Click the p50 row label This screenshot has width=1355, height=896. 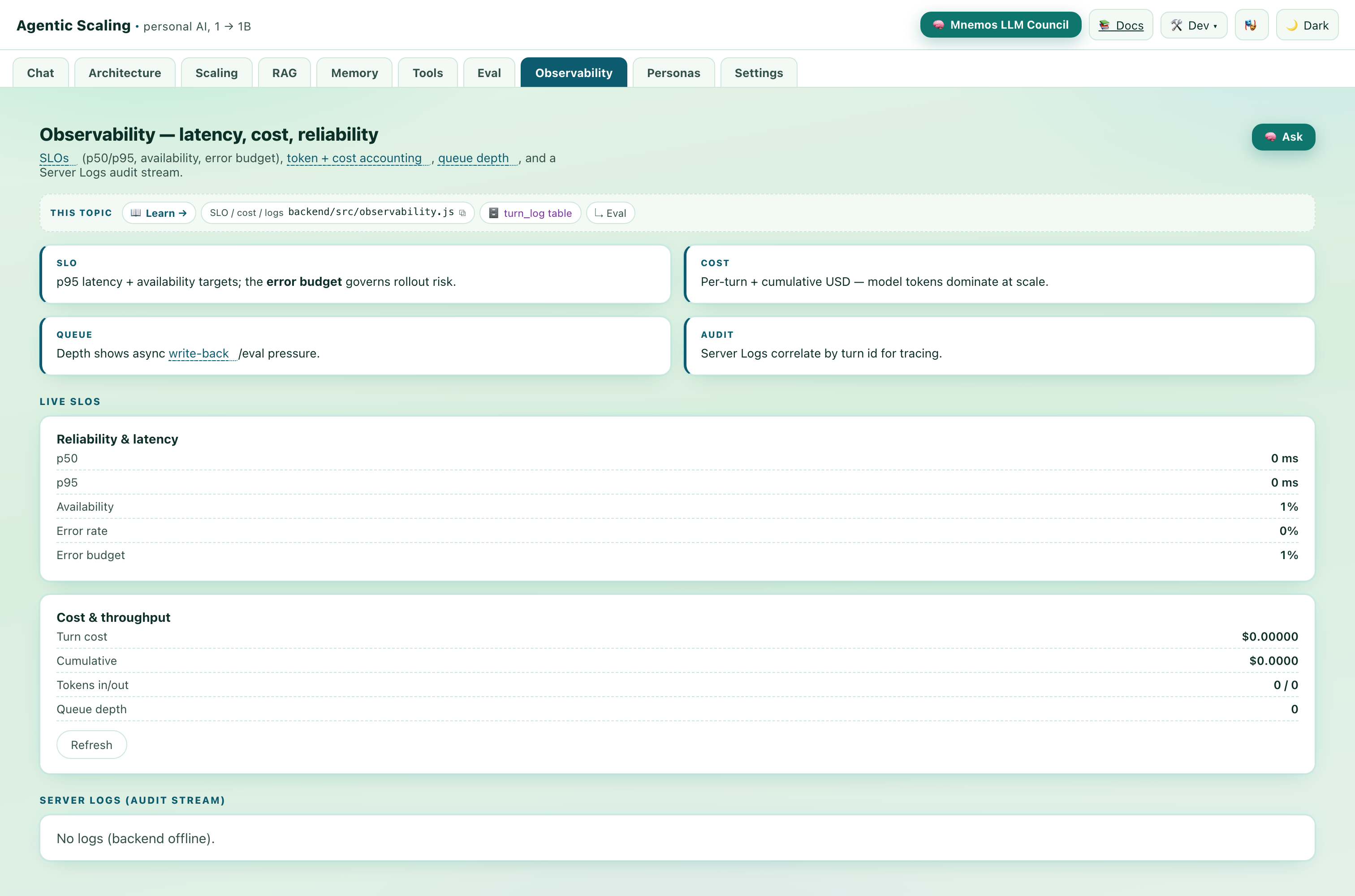(x=67, y=458)
